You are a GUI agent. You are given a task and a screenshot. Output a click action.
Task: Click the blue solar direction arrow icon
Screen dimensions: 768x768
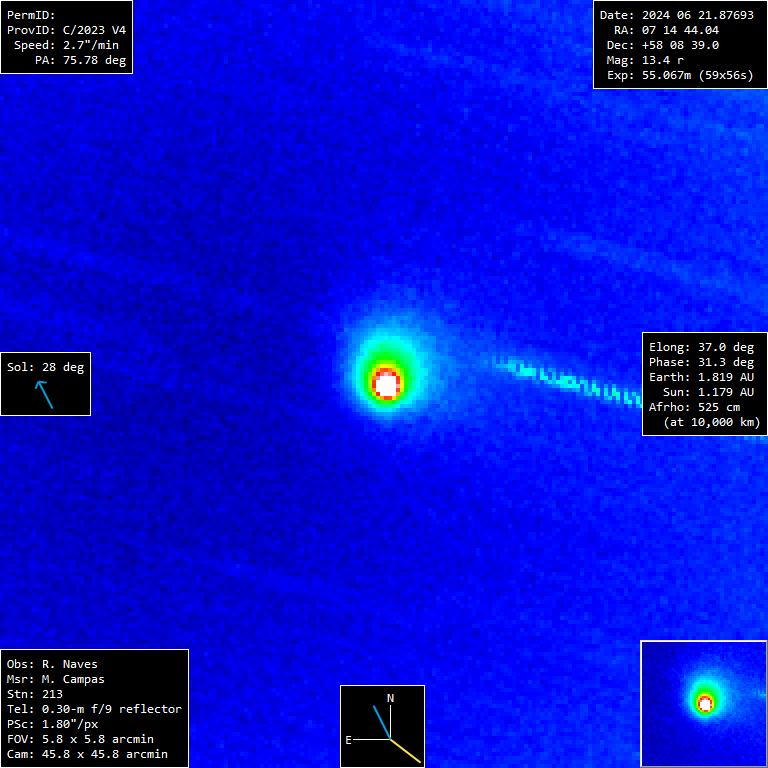coord(44,395)
